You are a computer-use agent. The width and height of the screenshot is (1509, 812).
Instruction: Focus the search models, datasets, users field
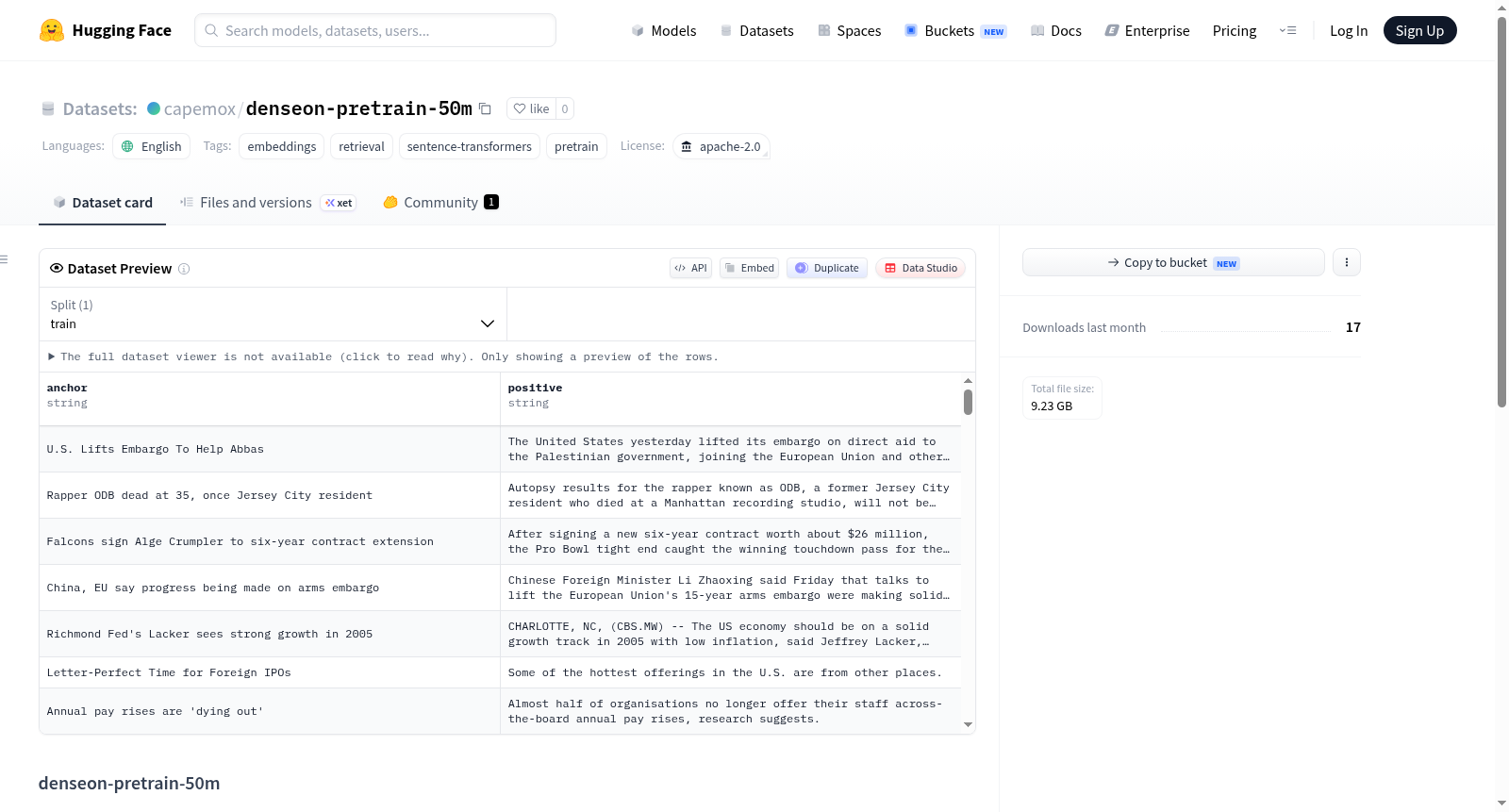[x=375, y=30]
